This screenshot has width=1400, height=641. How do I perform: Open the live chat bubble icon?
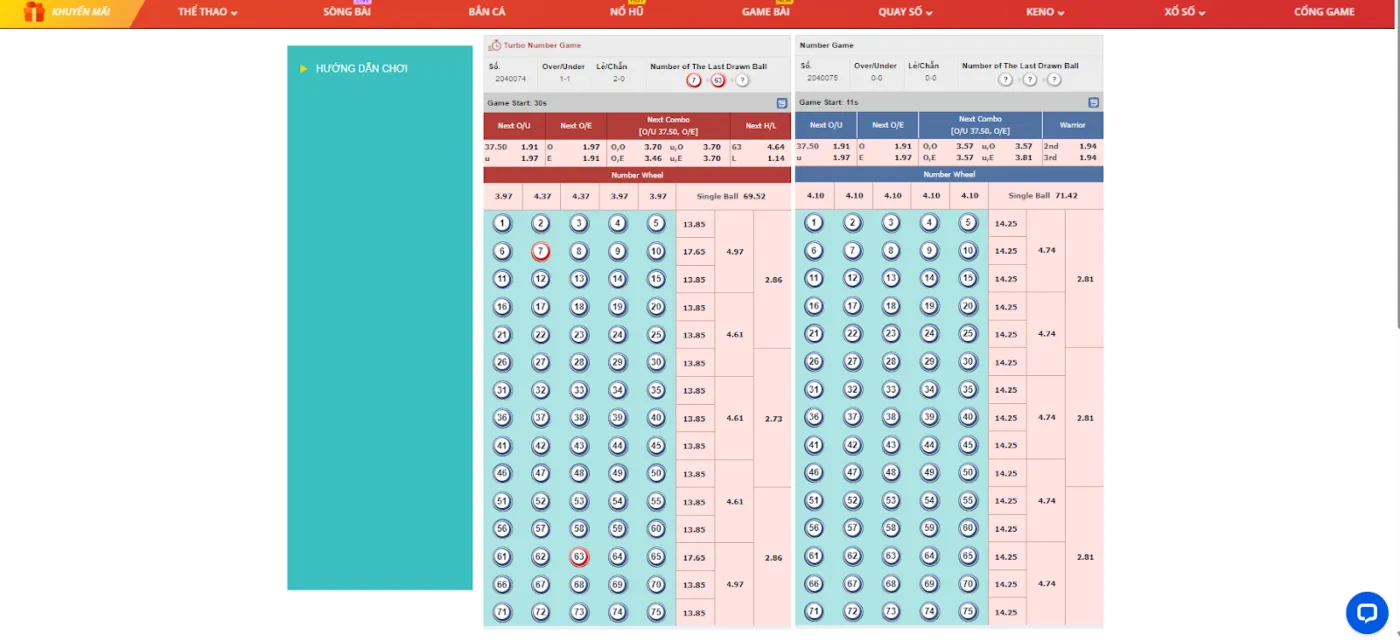coord(1366,612)
